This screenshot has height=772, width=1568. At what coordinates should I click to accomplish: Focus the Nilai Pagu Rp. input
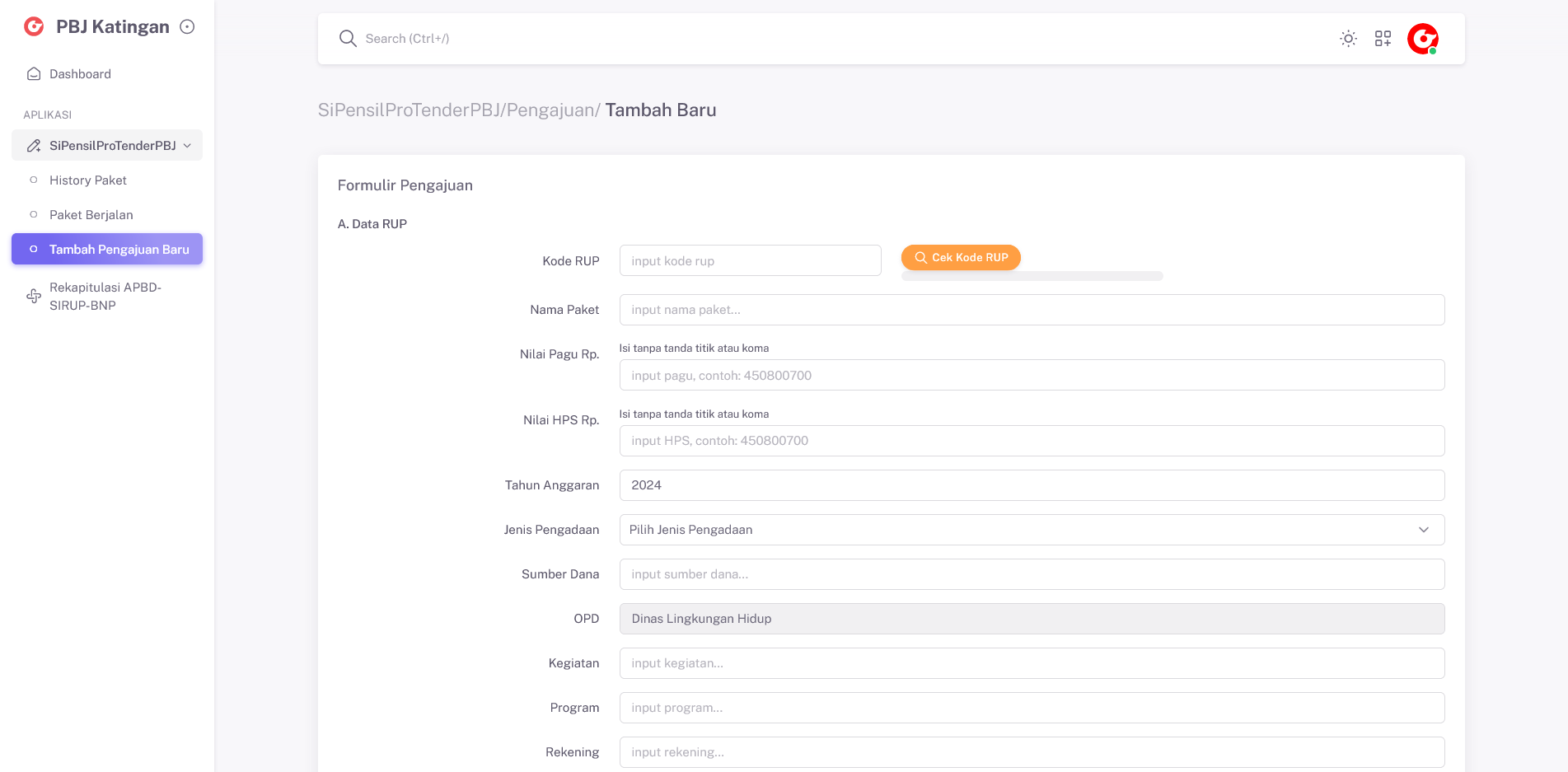tap(1032, 376)
